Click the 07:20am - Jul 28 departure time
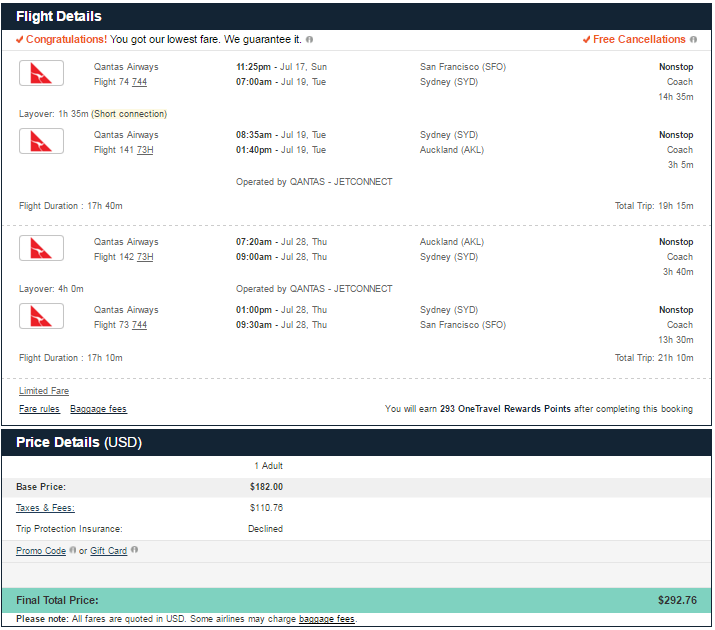This screenshot has height=630, width=715. [281, 242]
